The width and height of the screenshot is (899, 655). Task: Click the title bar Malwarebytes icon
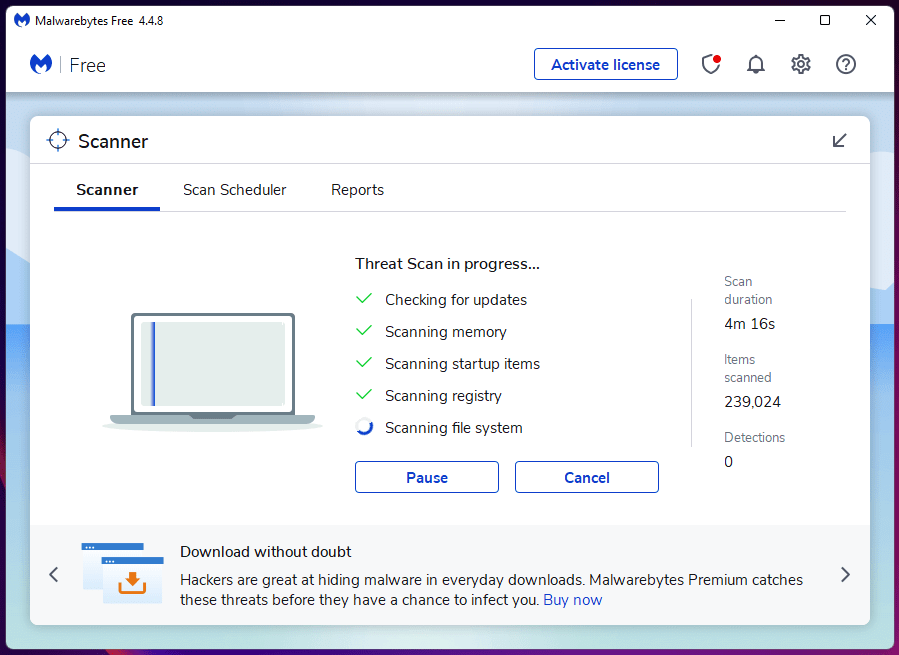click(22, 21)
